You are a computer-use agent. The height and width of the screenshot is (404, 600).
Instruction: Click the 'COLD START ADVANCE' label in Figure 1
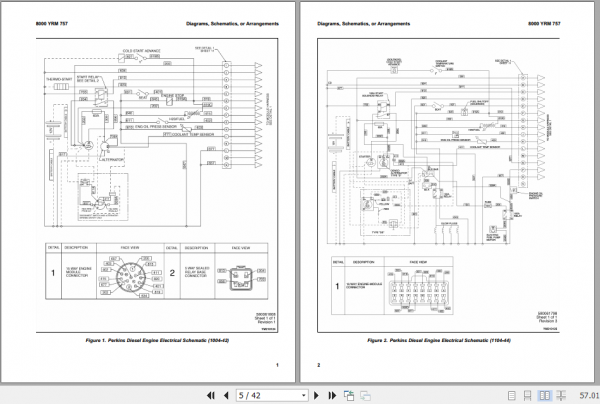click(142, 51)
